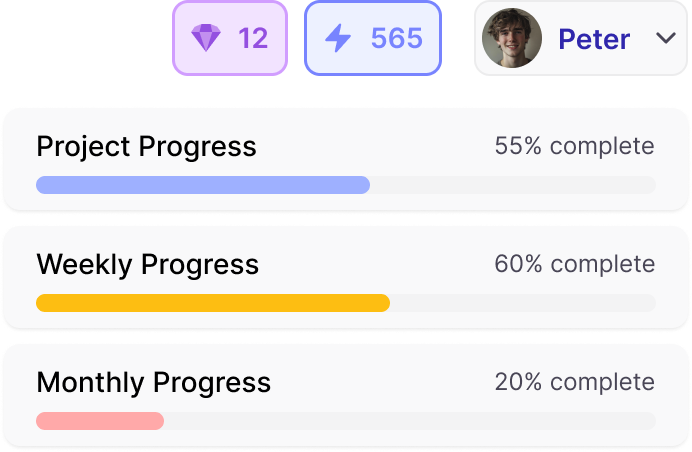Click the blue Project Progress bar fill

point(203,185)
